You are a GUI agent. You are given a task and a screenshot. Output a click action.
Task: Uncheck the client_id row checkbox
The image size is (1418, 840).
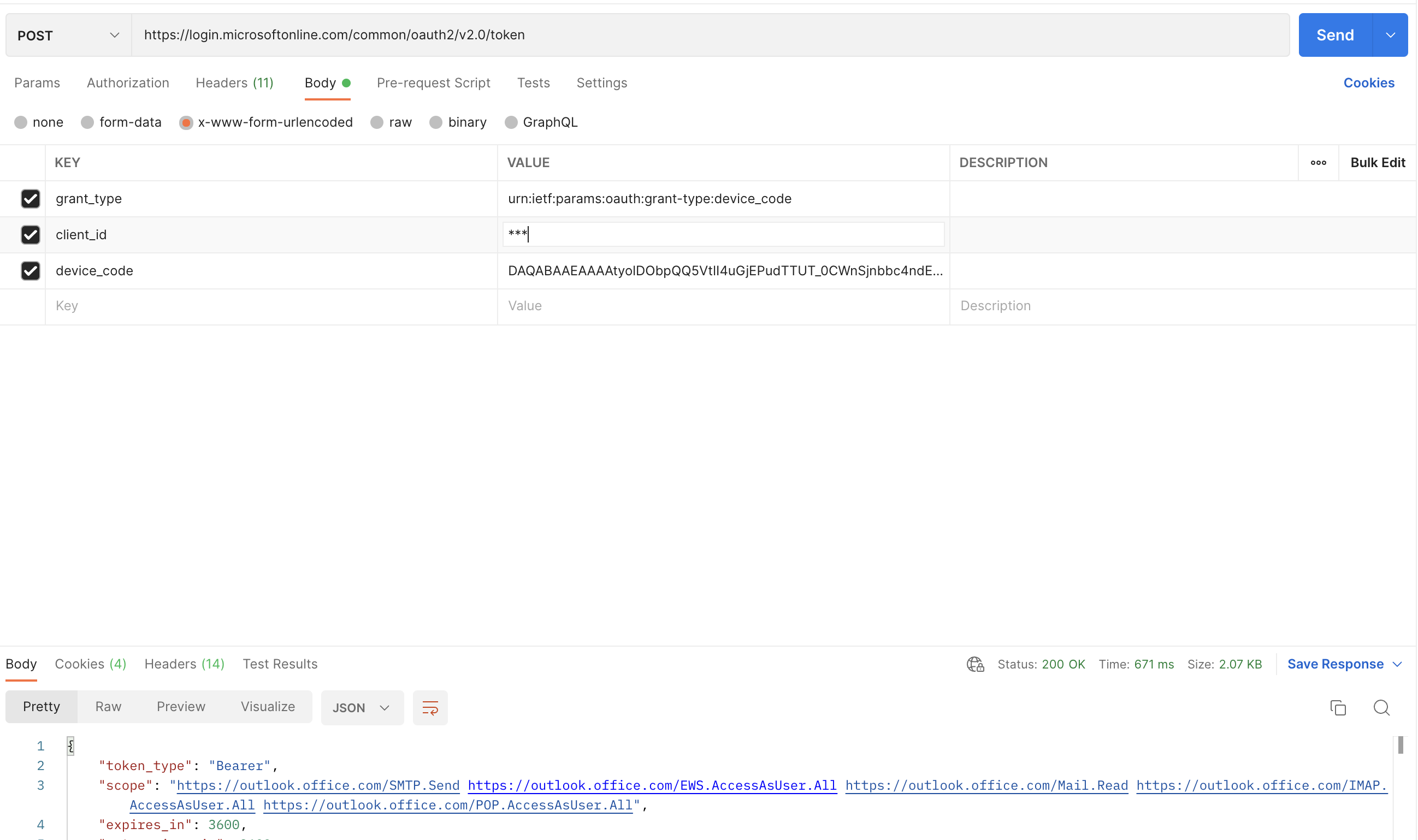click(x=31, y=235)
